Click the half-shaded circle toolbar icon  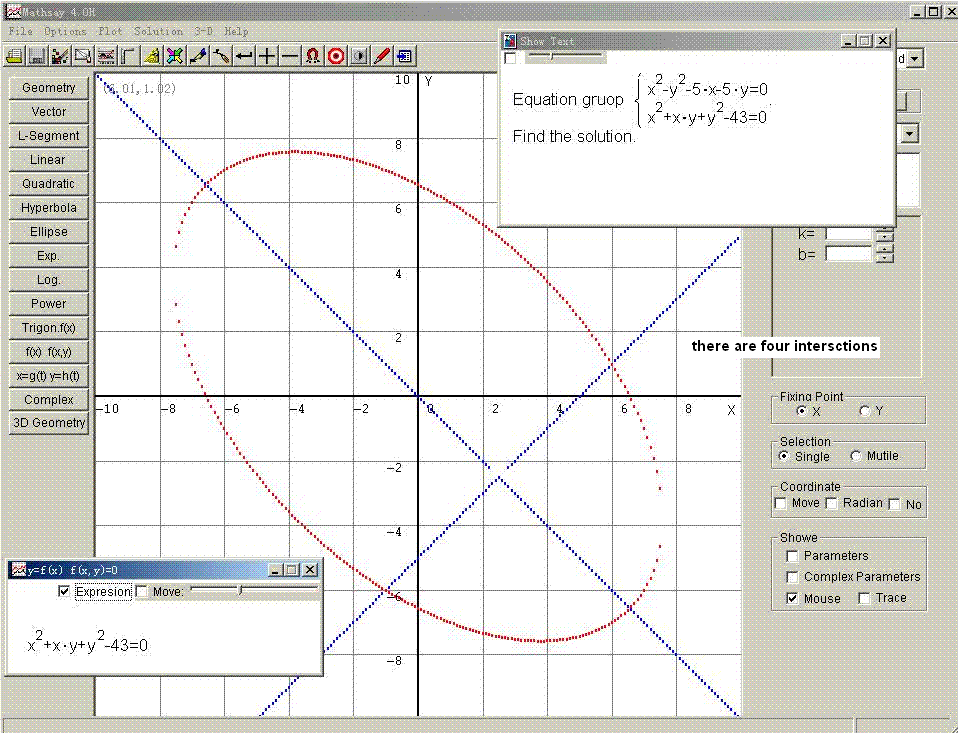[359, 56]
